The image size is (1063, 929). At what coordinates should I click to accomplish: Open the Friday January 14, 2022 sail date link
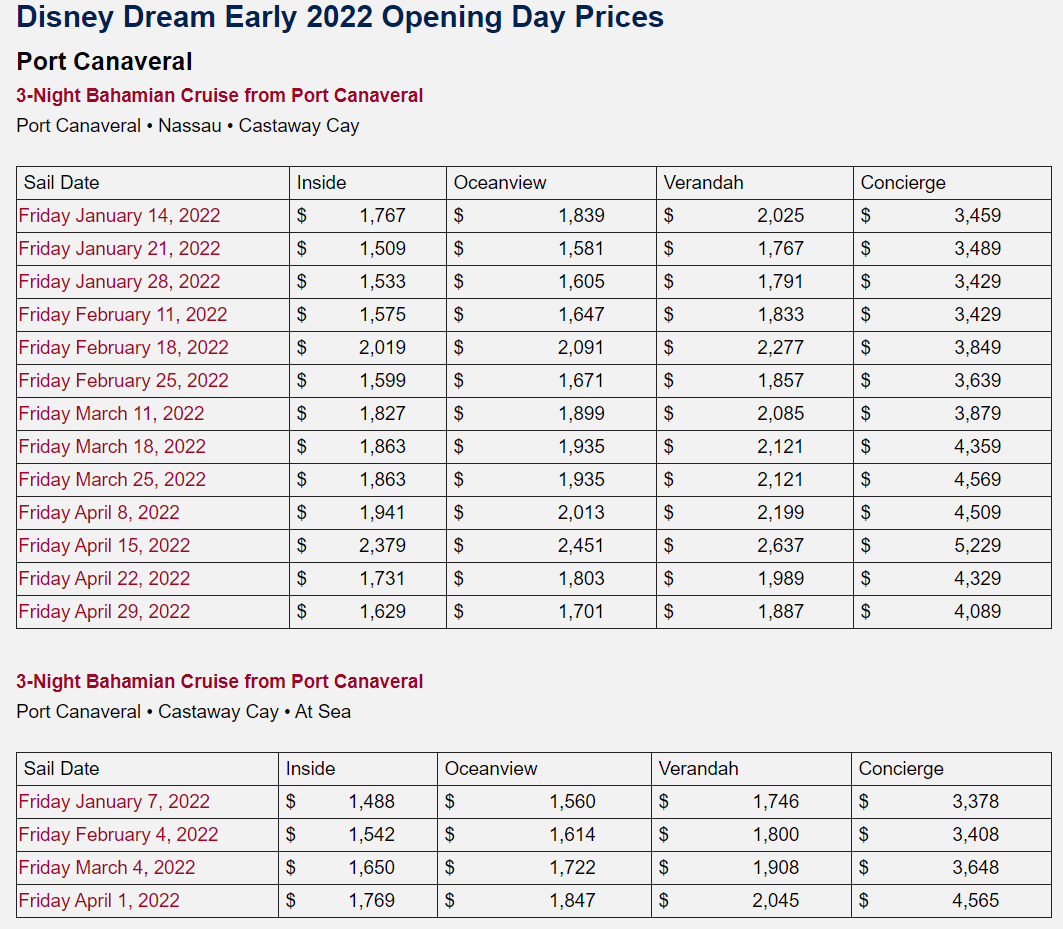pos(119,216)
